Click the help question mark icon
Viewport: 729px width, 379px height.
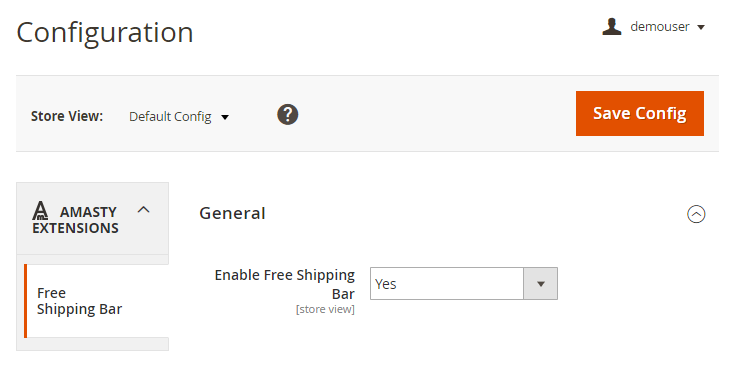[288, 114]
